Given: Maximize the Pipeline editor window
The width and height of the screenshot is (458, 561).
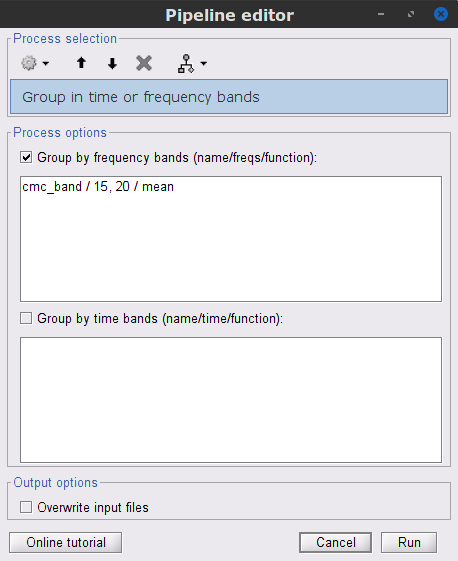Looking at the screenshot, I should coord(411,14).
